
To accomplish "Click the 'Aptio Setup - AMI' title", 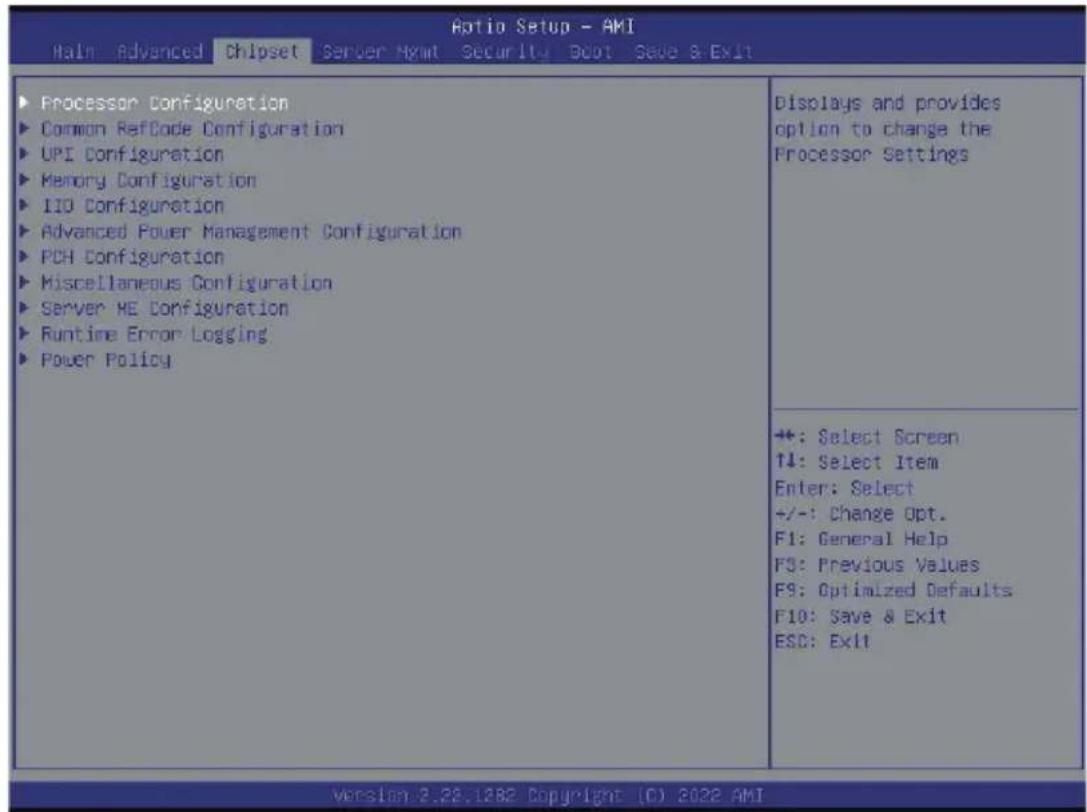I will point(543,27).
